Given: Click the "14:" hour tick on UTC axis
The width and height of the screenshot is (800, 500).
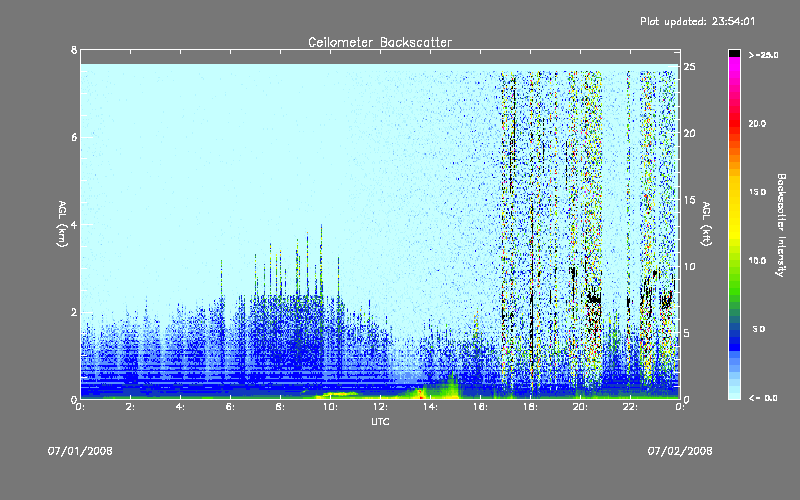Looking at the screenshot, I should 430,407.
